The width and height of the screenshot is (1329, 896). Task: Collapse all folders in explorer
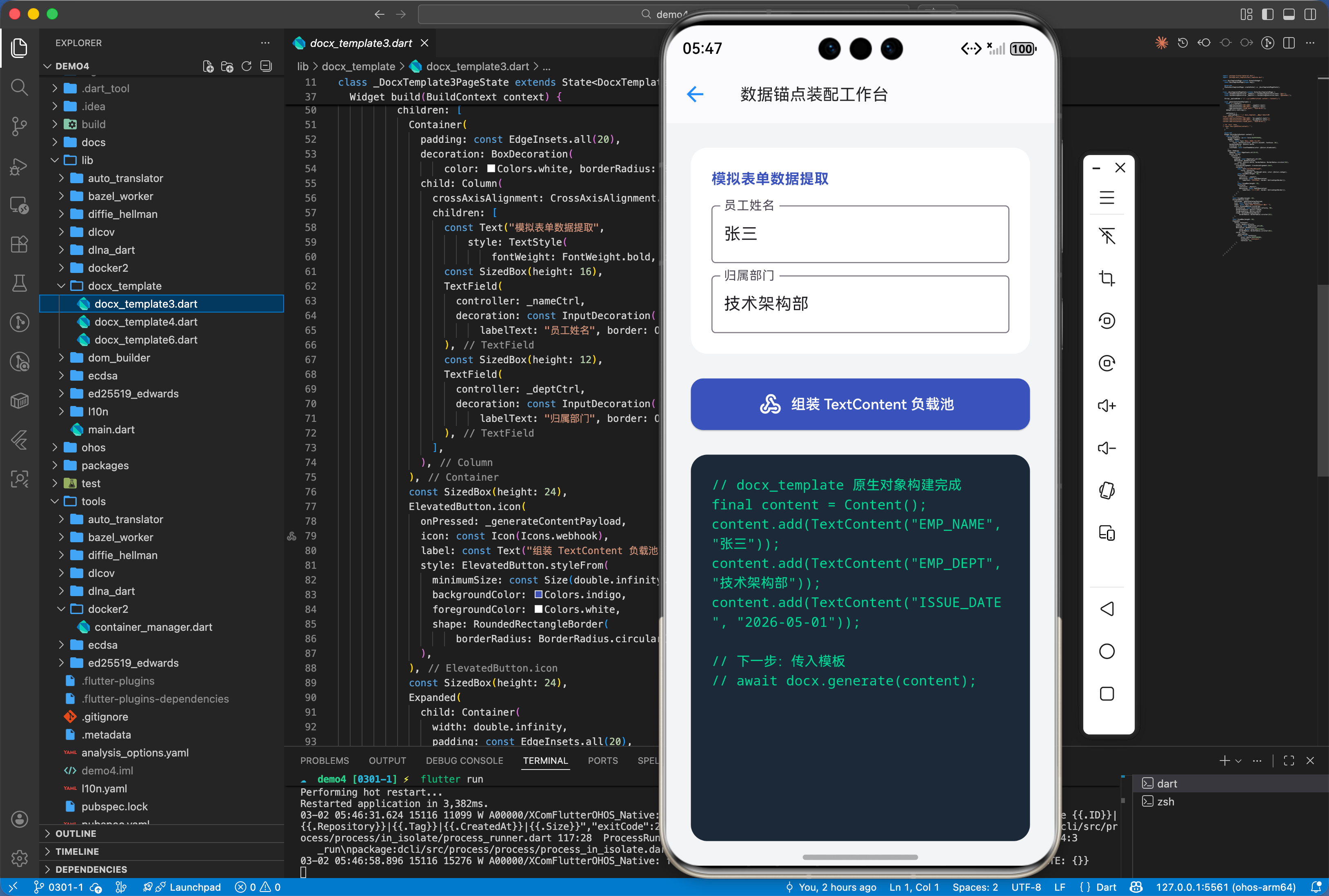click(266, 66)
